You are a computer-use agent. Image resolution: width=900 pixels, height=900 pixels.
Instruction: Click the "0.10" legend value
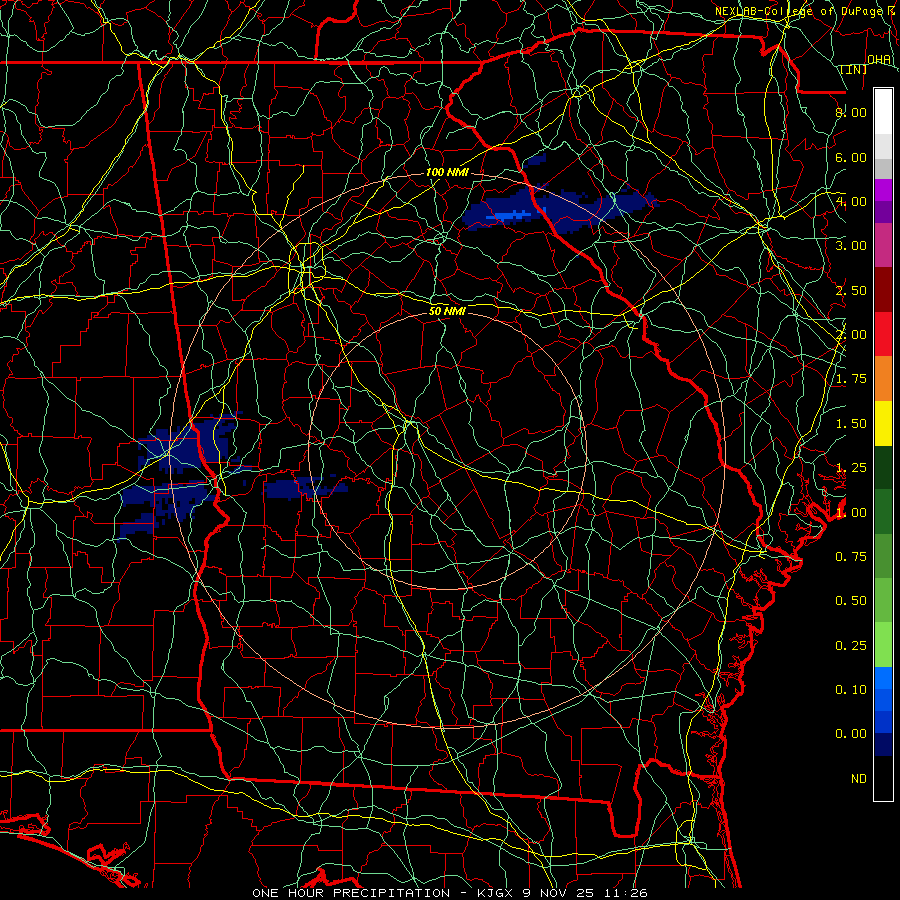[851, 690]
